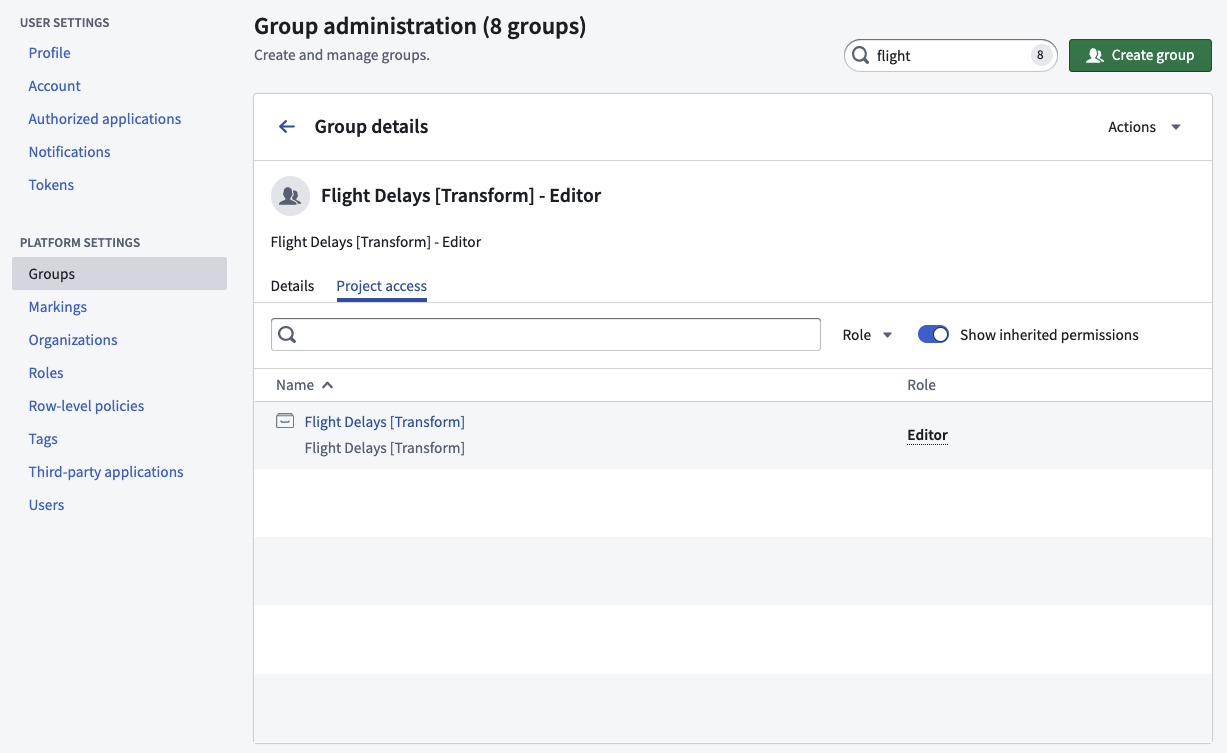Click the group avatar icon
The width and height of the screenshot is (1227, 753).
[290, 196]
